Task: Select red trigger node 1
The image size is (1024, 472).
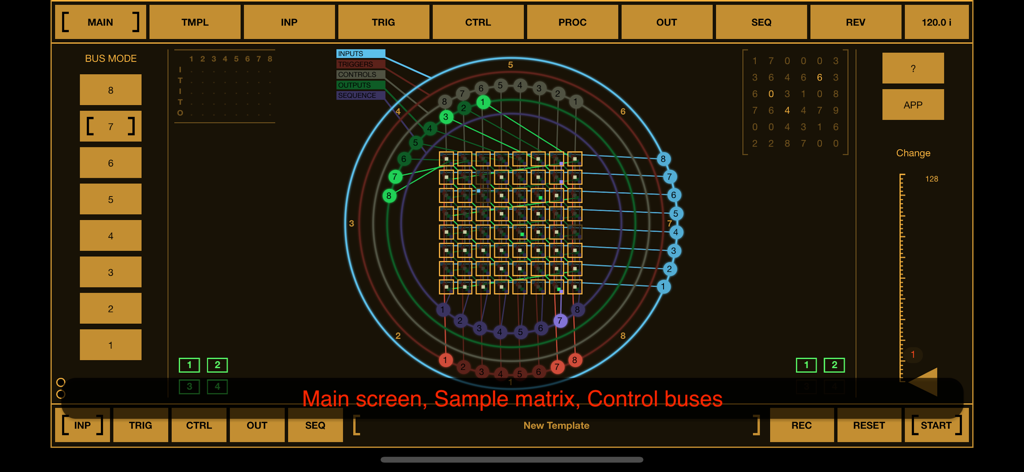Action: [x=445, y=360]
